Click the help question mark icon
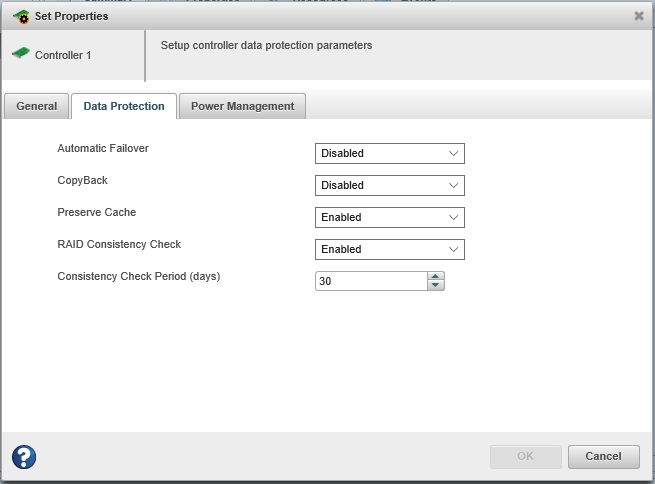 click(24, 457)
